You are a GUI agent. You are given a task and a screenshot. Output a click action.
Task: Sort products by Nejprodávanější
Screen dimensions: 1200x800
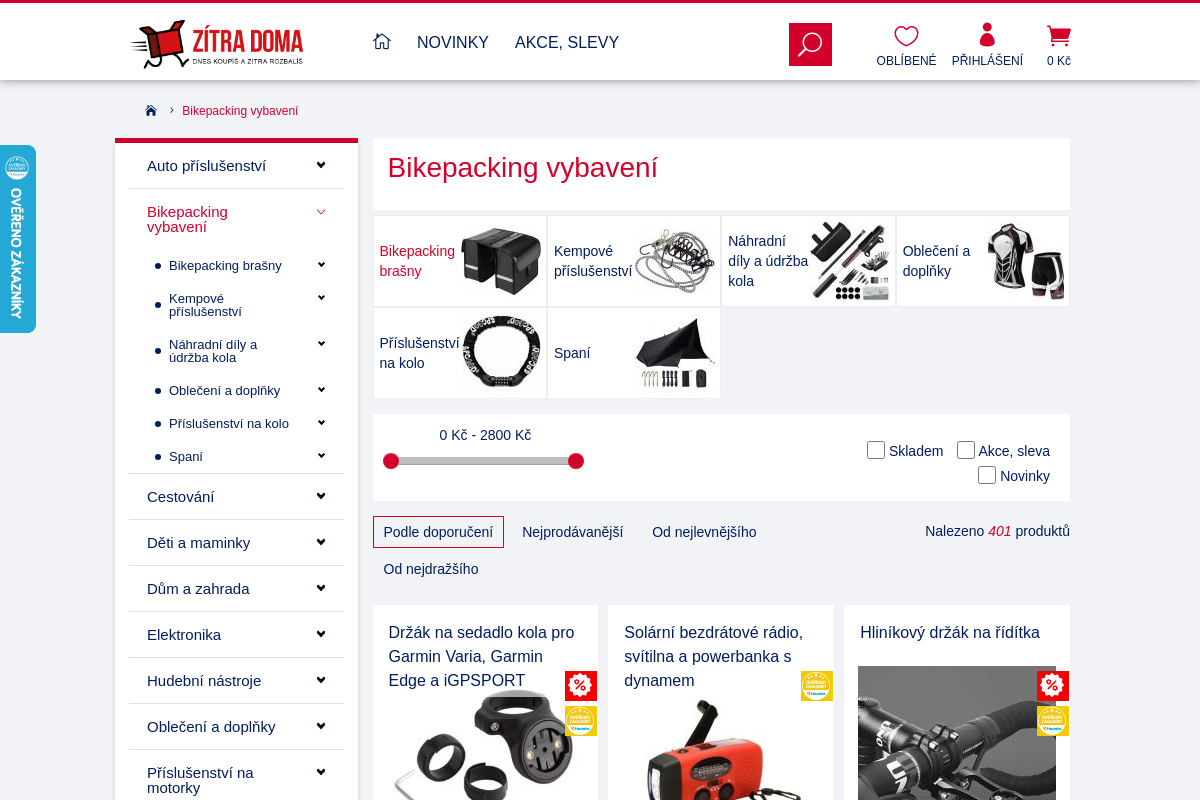coord(572,531)
